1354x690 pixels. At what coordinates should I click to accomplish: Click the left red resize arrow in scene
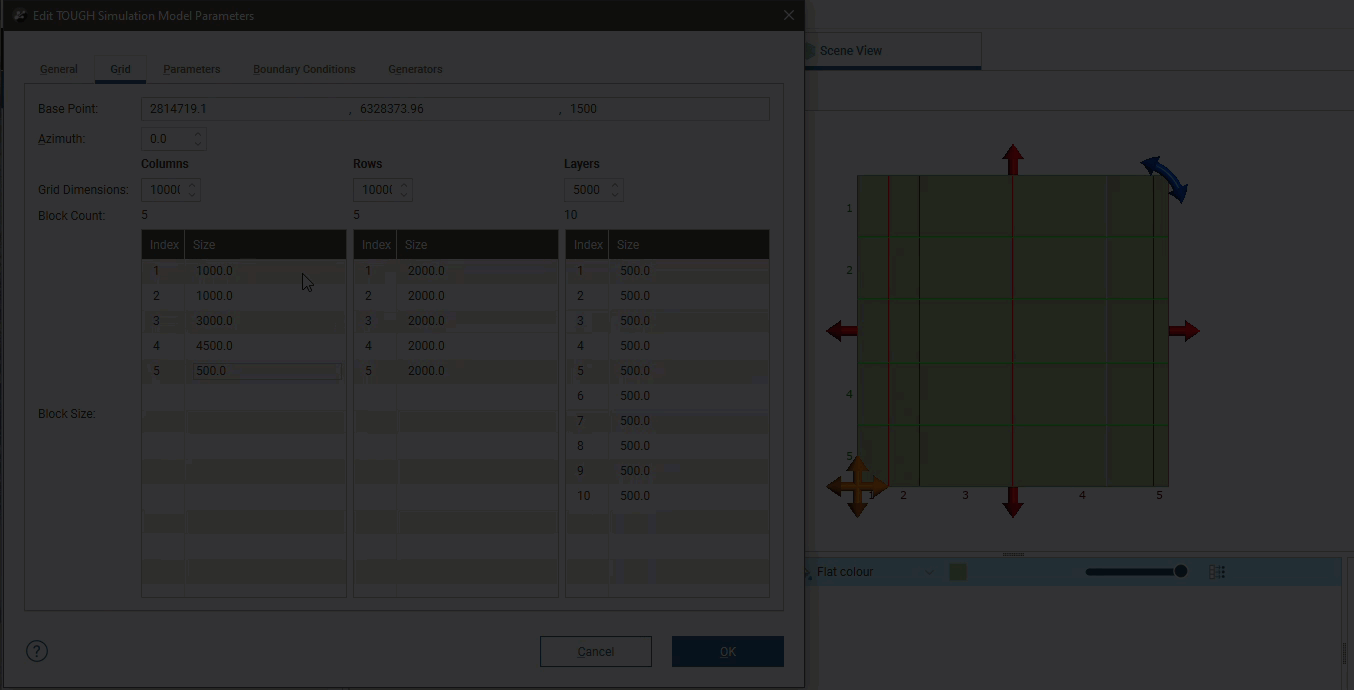click(x=842, y=331)
